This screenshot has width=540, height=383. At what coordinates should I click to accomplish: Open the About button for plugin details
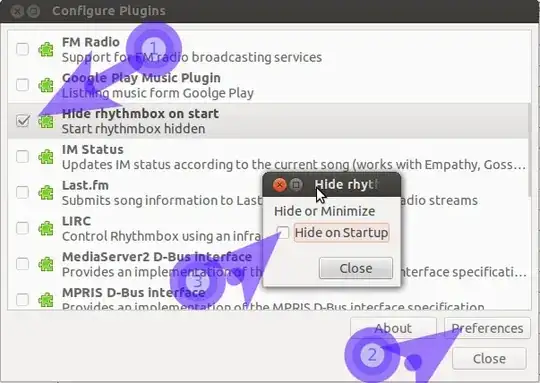coord(393,328)
